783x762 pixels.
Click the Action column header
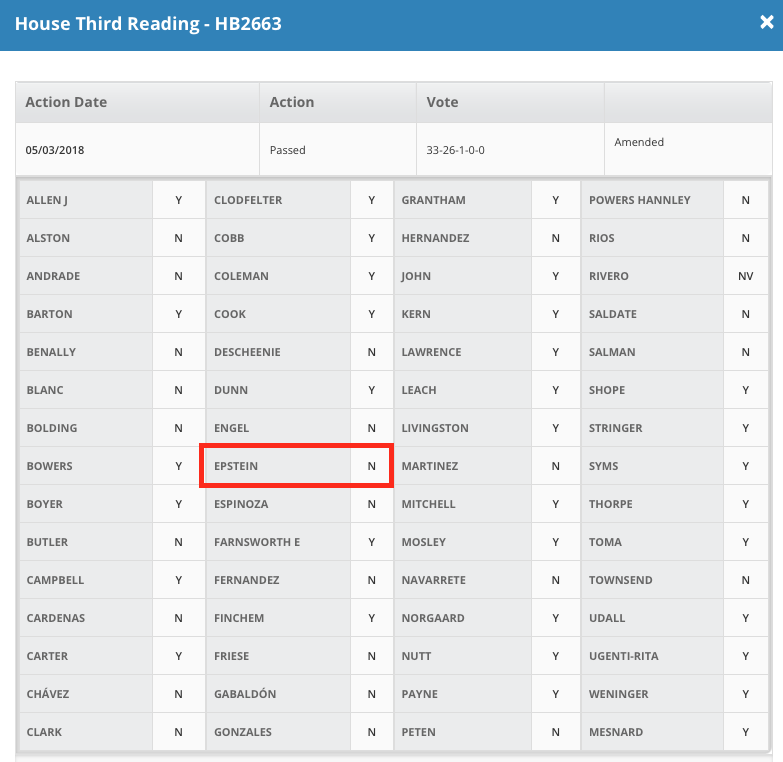coord(338,102)
